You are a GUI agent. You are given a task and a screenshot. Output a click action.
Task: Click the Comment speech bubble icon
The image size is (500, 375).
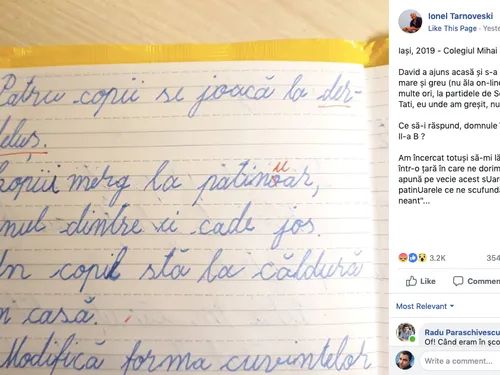click(458, 281)
